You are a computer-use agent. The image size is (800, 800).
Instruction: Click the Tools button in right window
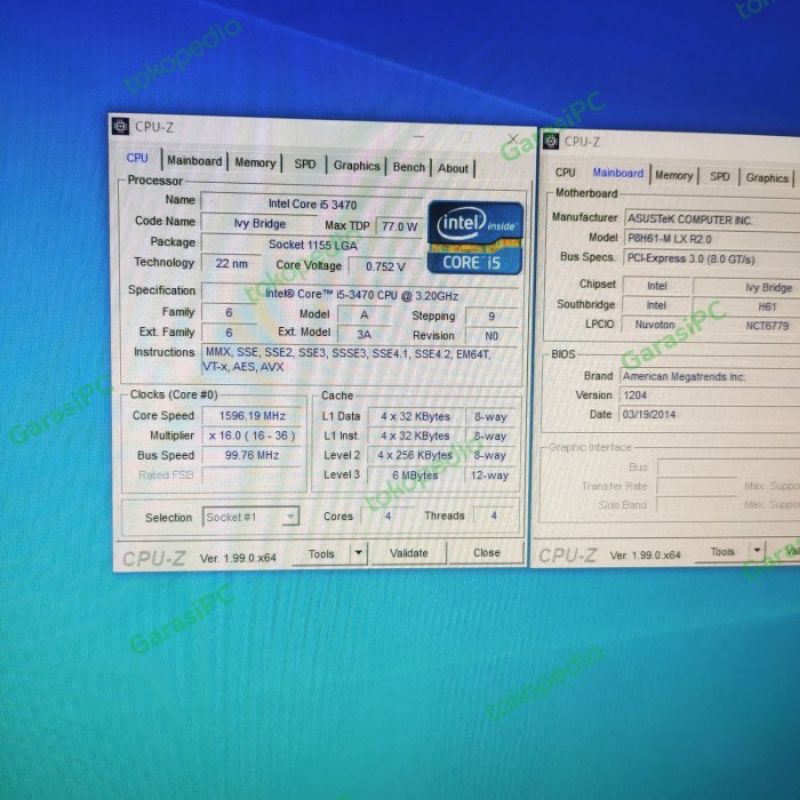[x=722, y=552]
